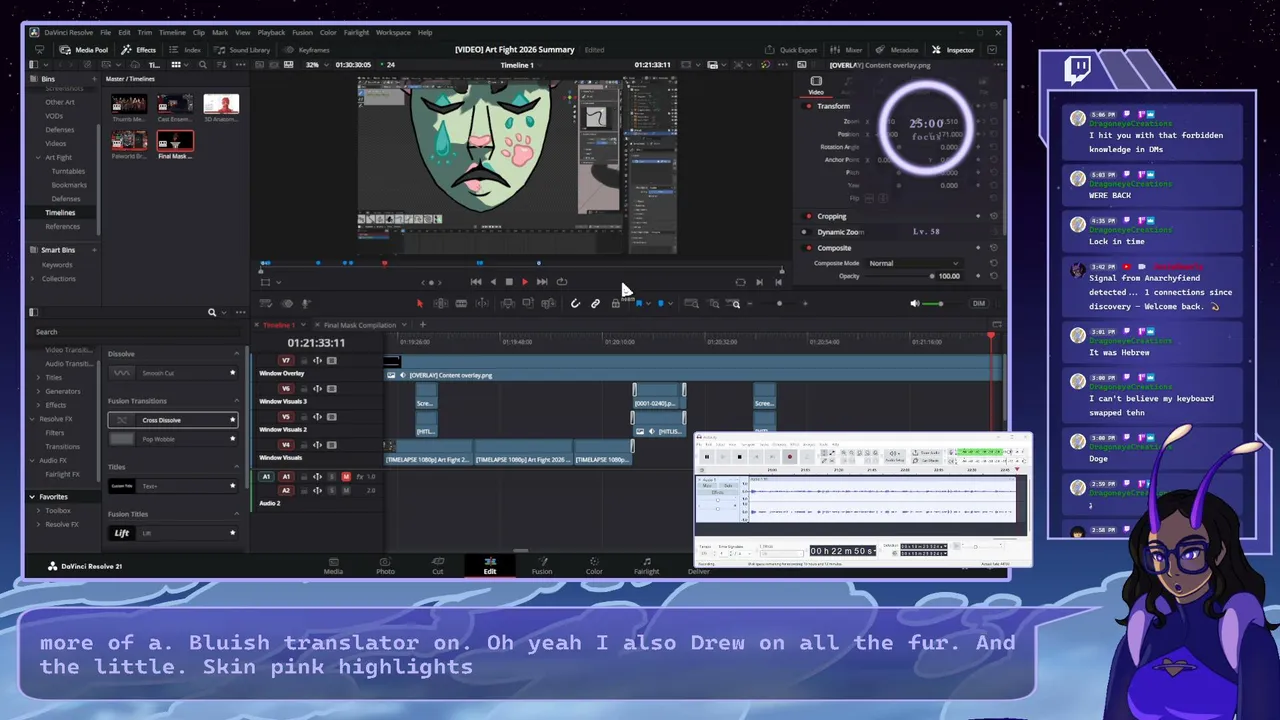Image resolution: width=1280 pixels, height=720 pixels.
Task: Mute the A2 audio track
Action: pyautogui.click(x=346, y=490)
